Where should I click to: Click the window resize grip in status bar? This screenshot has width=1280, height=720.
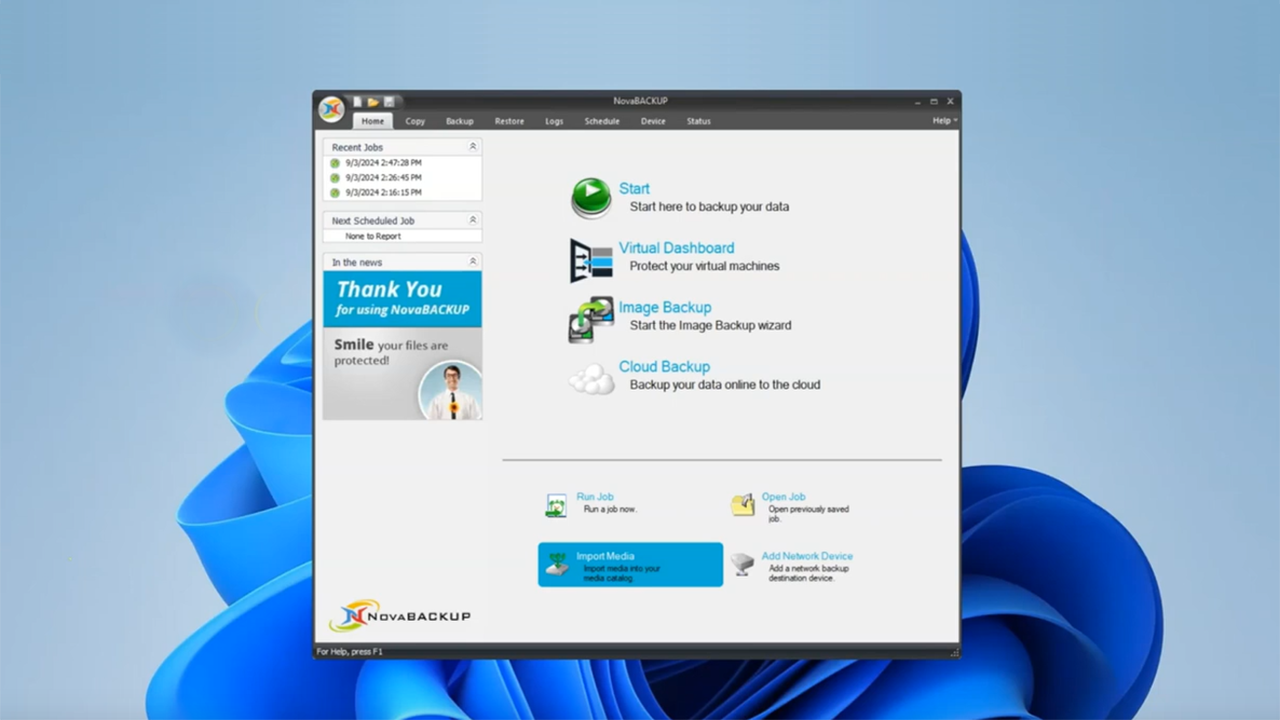[x=954, y=652]
